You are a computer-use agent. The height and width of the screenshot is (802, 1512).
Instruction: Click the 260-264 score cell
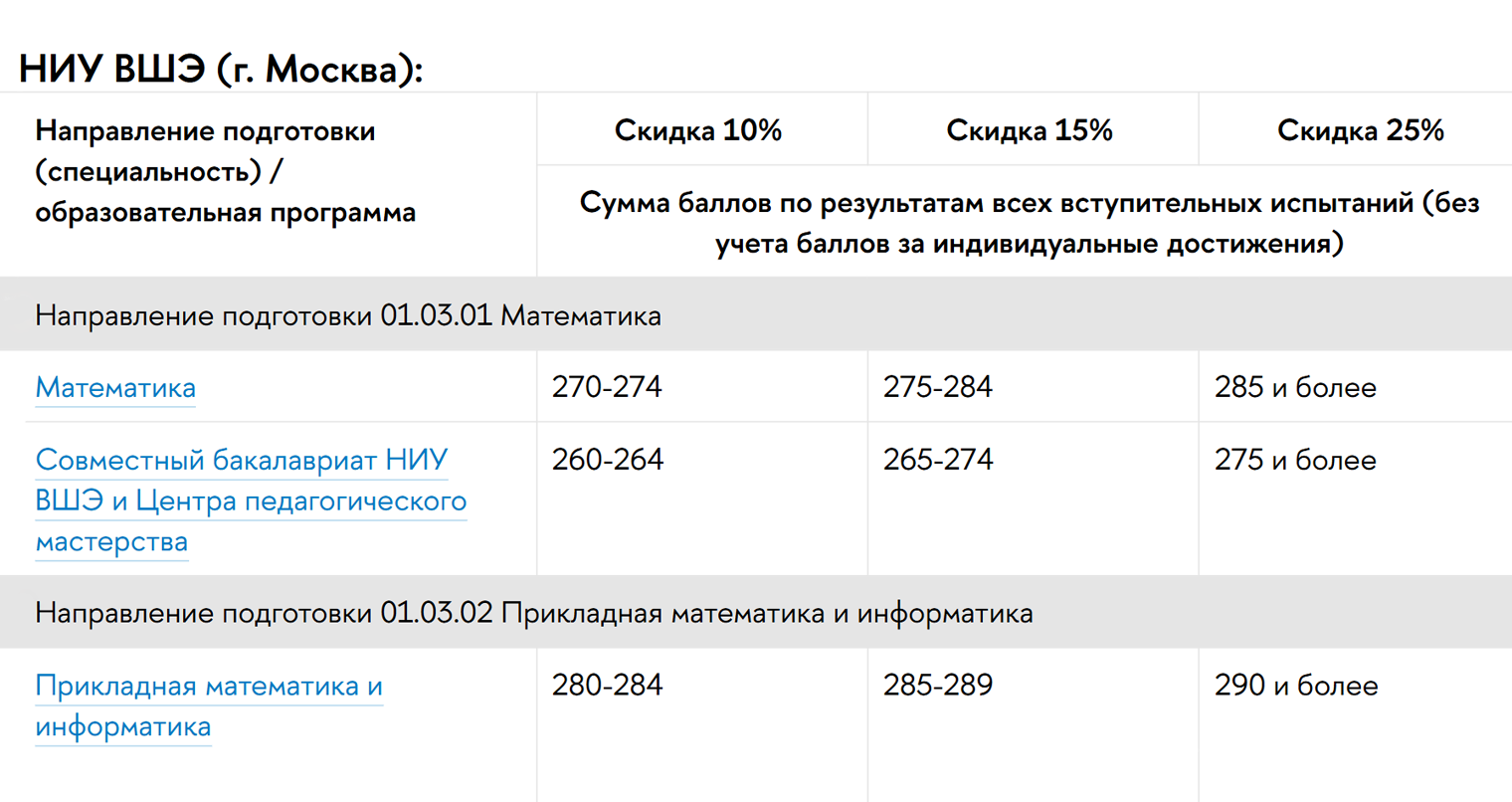607,459
